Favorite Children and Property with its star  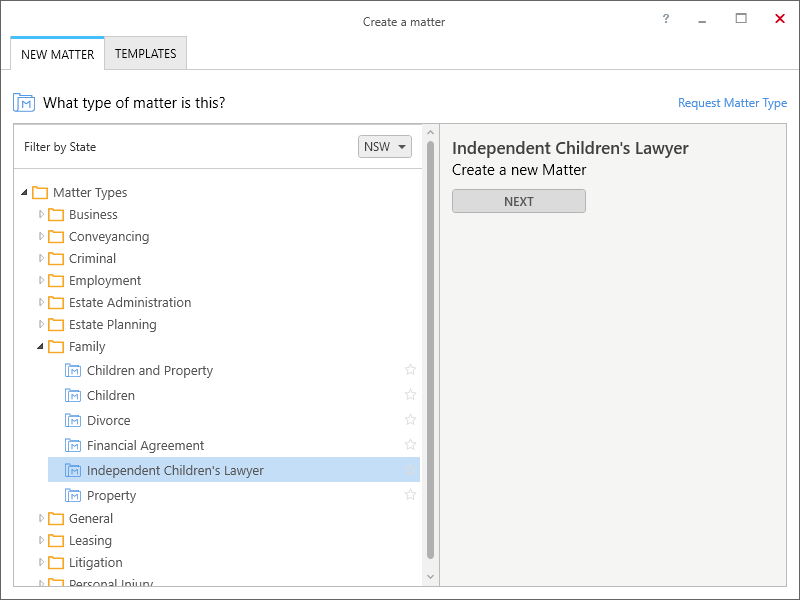pyautogui.click(x=410, y=369)
